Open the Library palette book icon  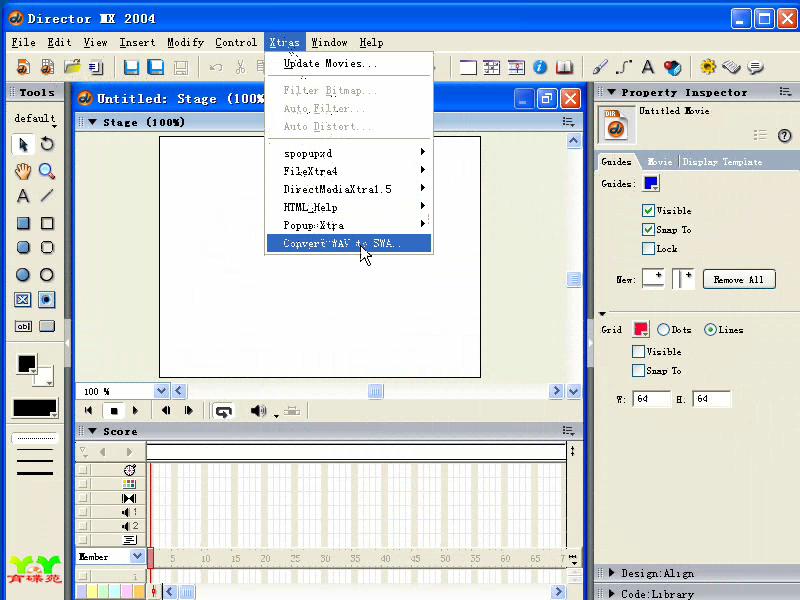[564, 67]
